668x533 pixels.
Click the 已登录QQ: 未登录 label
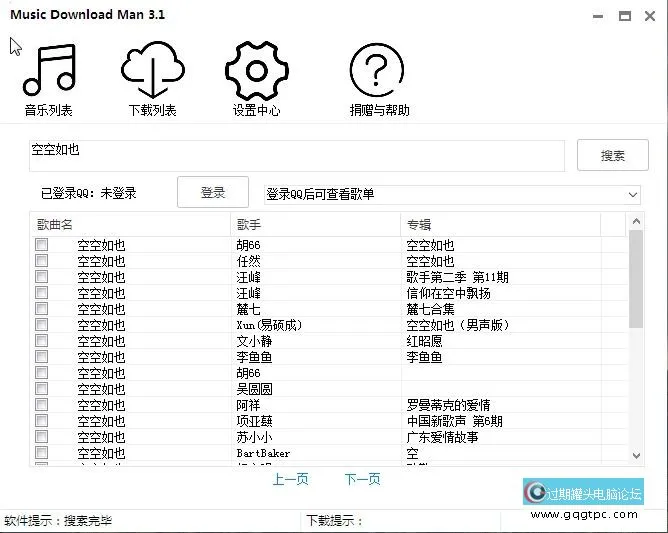point(89,193)
